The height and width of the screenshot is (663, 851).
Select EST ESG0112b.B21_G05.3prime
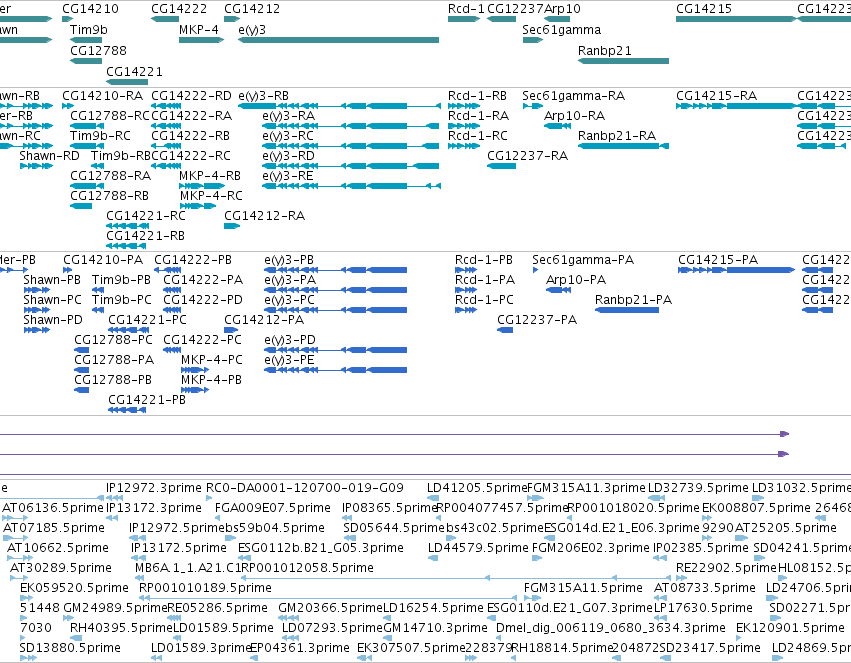click(x=321, y=549)
